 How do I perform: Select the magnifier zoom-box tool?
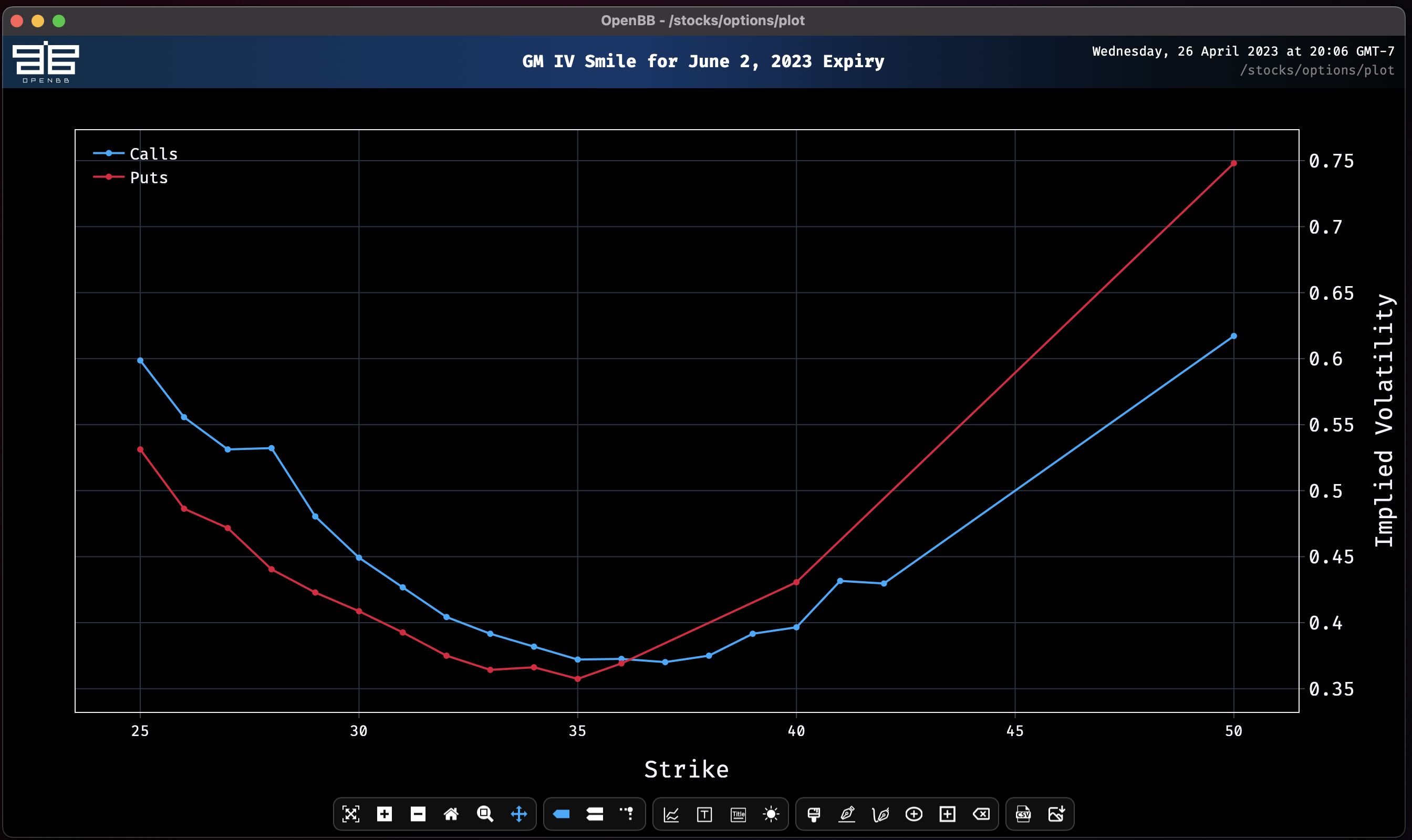tap(485, 814)
